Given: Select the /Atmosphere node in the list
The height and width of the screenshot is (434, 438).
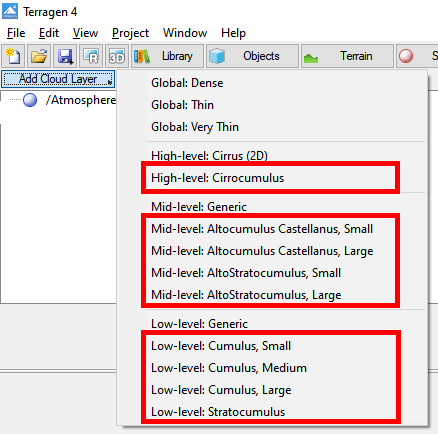Looking at the screenshot, I should point(81,100).
